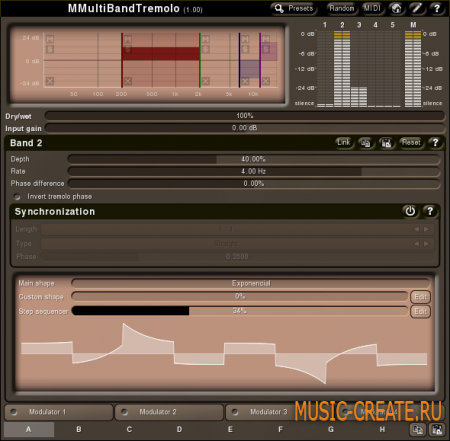Adjust the Input gain slider

pos(245,128)
